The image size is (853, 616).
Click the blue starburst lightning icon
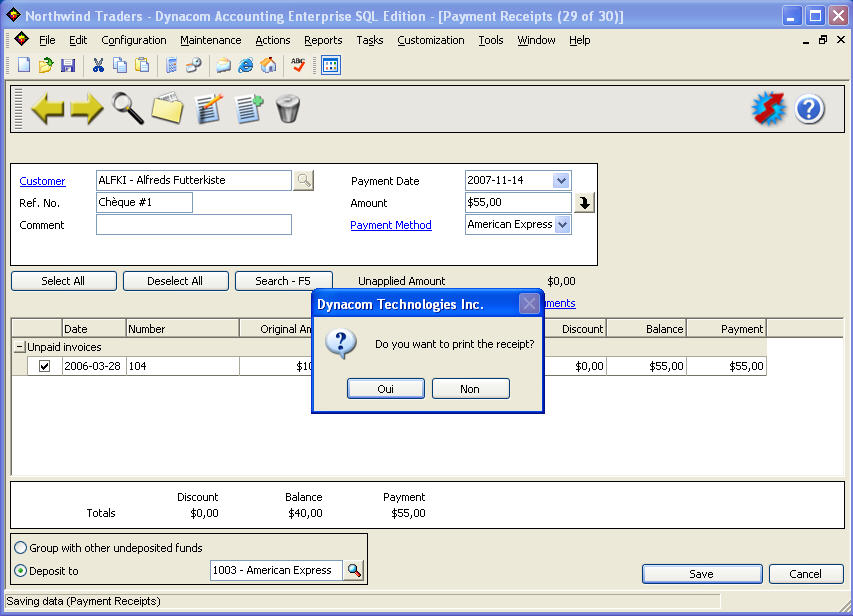tap(769, 108)
